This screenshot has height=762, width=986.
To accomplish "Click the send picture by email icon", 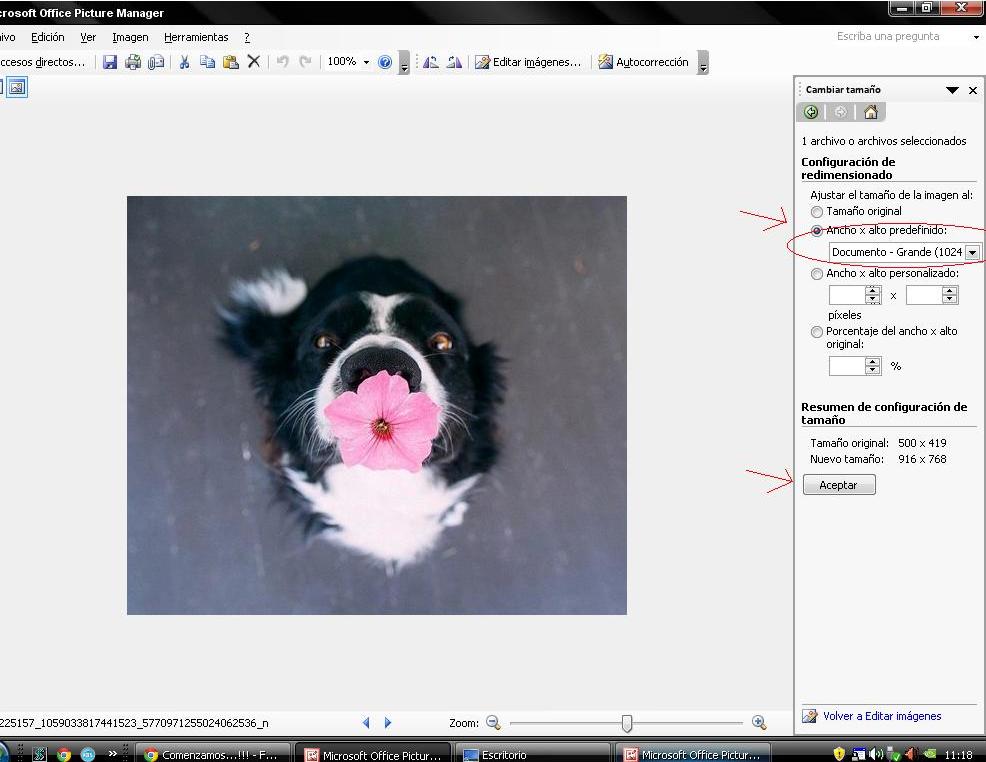I will point(156,62).
